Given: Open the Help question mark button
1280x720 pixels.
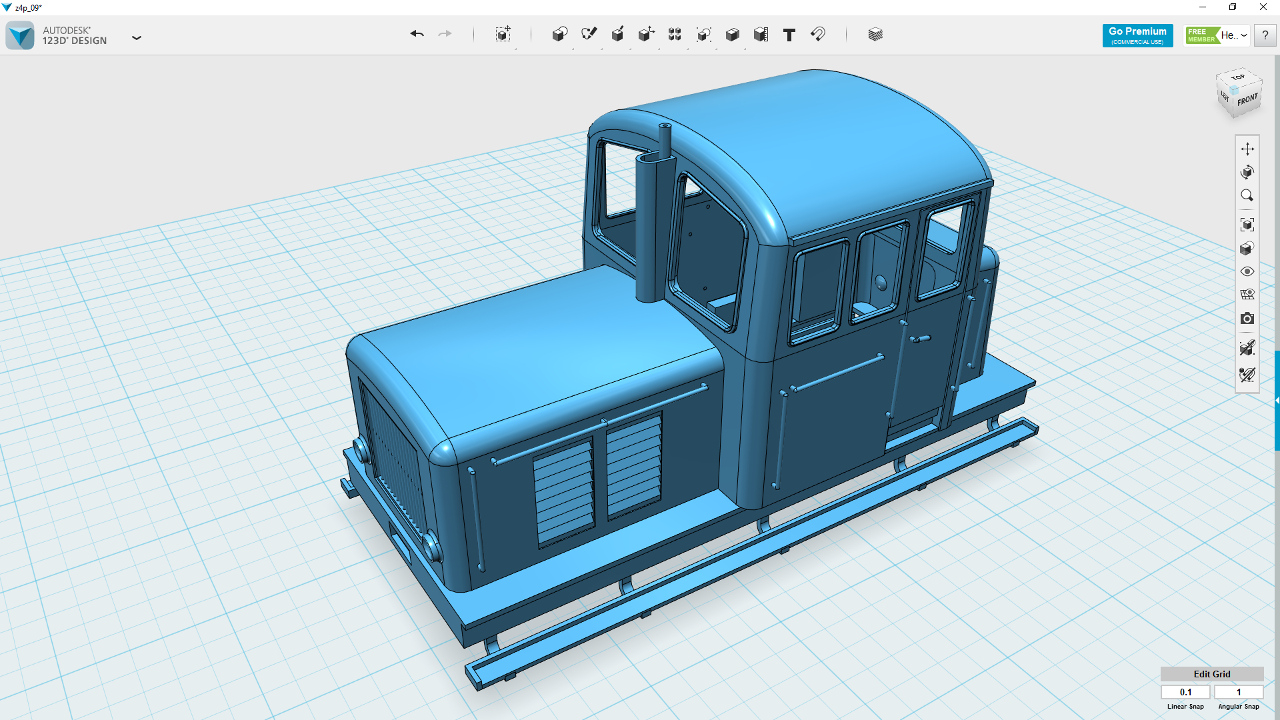Looking at the screenshot, I should pyautogui.click(x=1265, y=35).
